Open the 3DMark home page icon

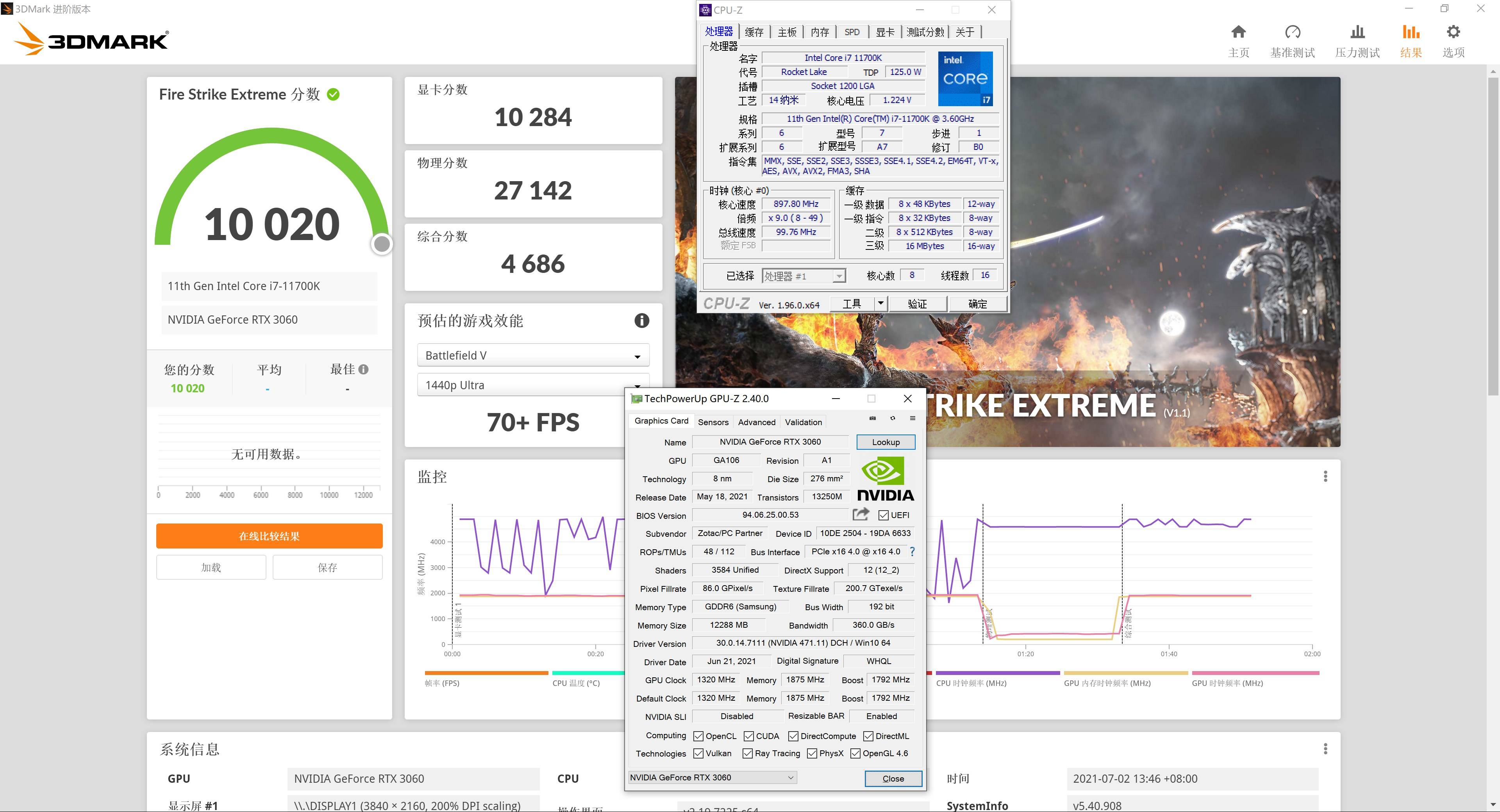tap(1239, 32)
